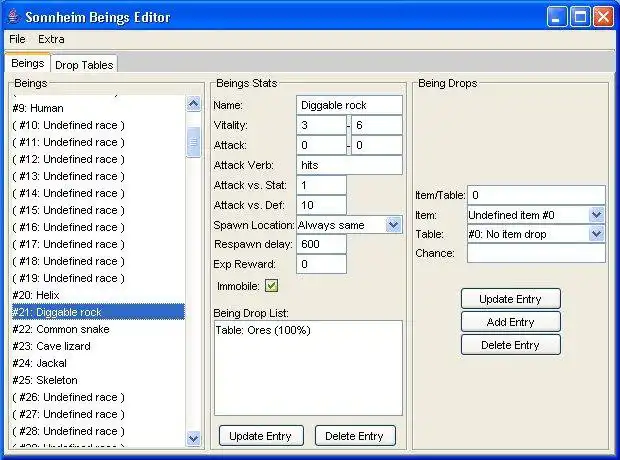Select 'Table: Ores (100%)' drop entry
The height and width of the screenshot is (460, 620).
click(308, 330)
